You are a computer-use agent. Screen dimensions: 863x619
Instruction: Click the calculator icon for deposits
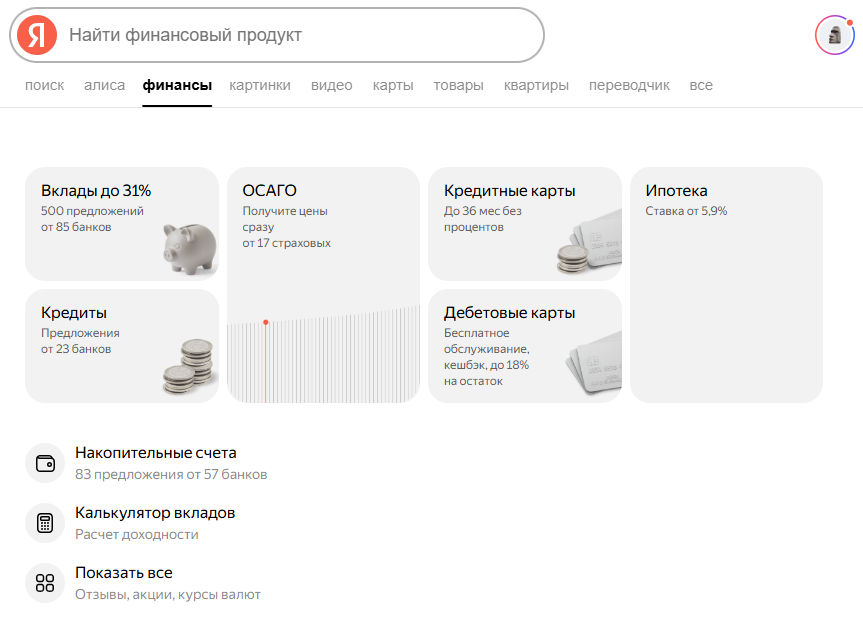click(x=45, y=523)
